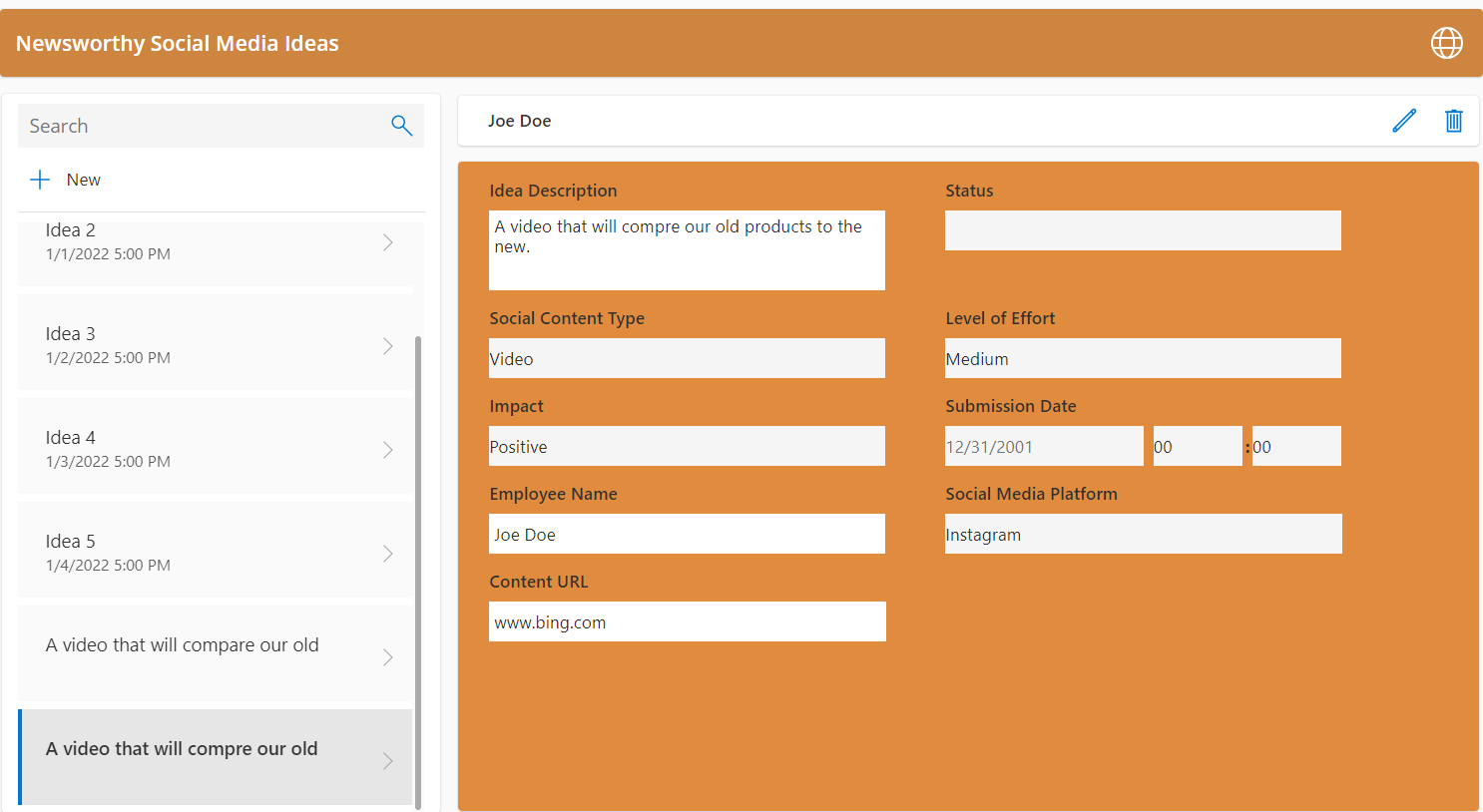Screen dimensions: 1483x812
Task: Select the Level of Effort Medium field
Action: pos(1143,358)
